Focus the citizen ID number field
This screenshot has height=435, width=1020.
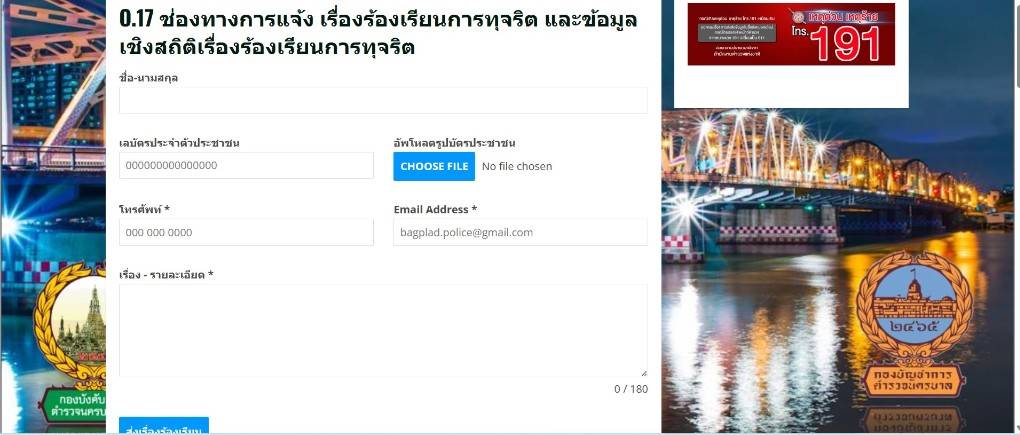coord(247,165)
